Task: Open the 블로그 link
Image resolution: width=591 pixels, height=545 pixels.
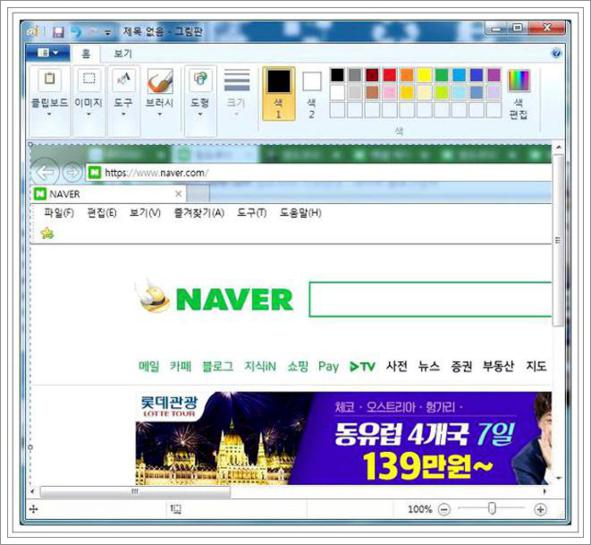Action: [x=218, y=366]
